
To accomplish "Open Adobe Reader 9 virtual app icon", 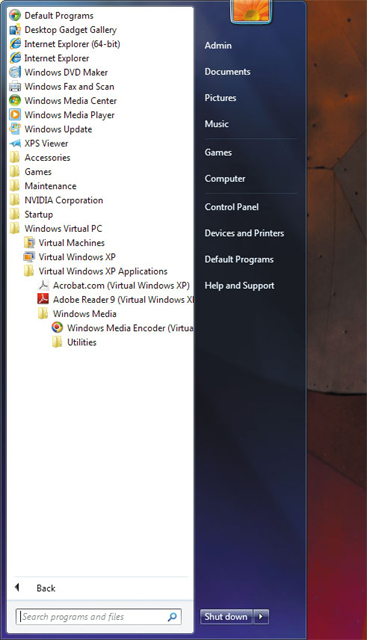I will (43, 299).
